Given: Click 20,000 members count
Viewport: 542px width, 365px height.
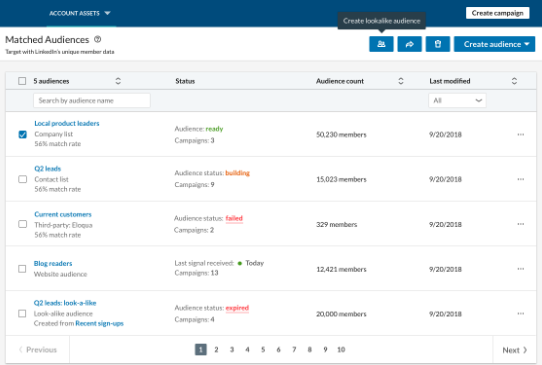Looking at the screenshot, I should tap(341, 314).
